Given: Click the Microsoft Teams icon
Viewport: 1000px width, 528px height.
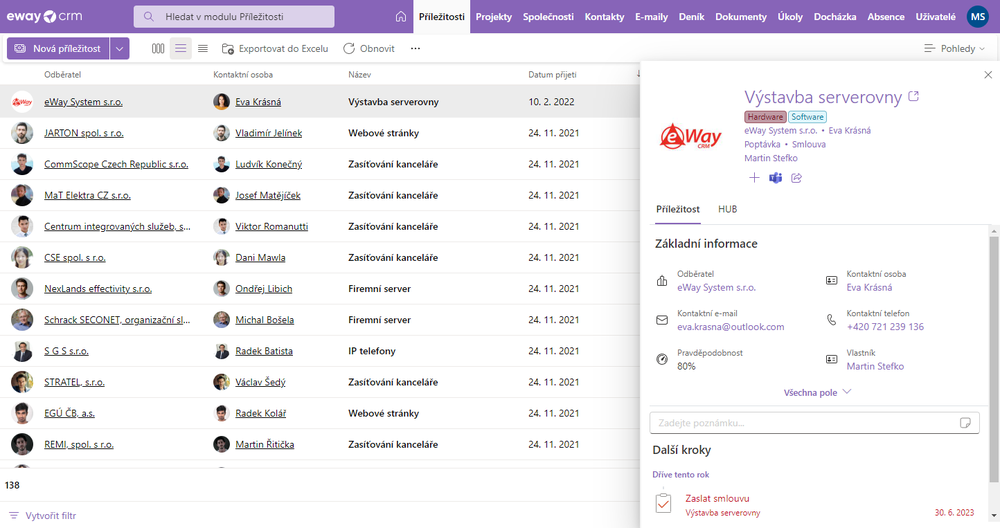Looking at the screenshot, I should click(776, 178).
